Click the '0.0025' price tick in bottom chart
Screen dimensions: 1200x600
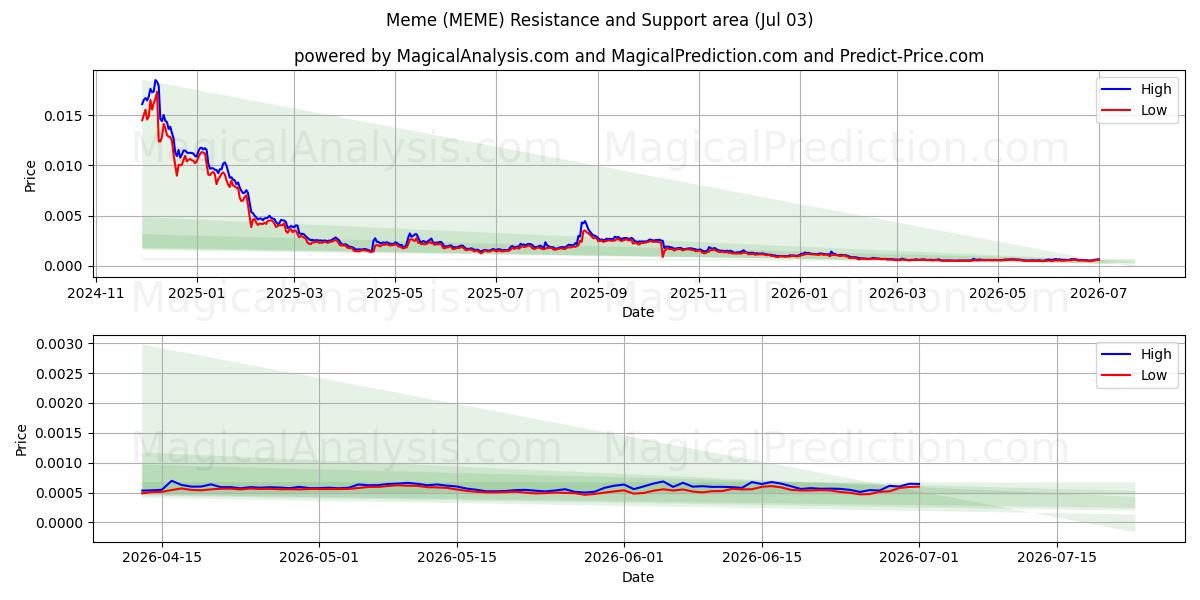point(61,374)
